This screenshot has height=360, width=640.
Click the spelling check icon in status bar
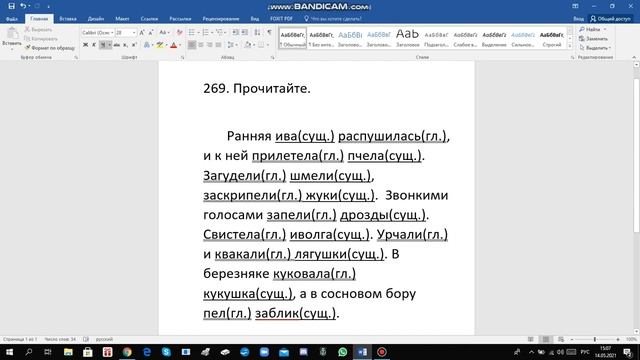pos(86,339)
